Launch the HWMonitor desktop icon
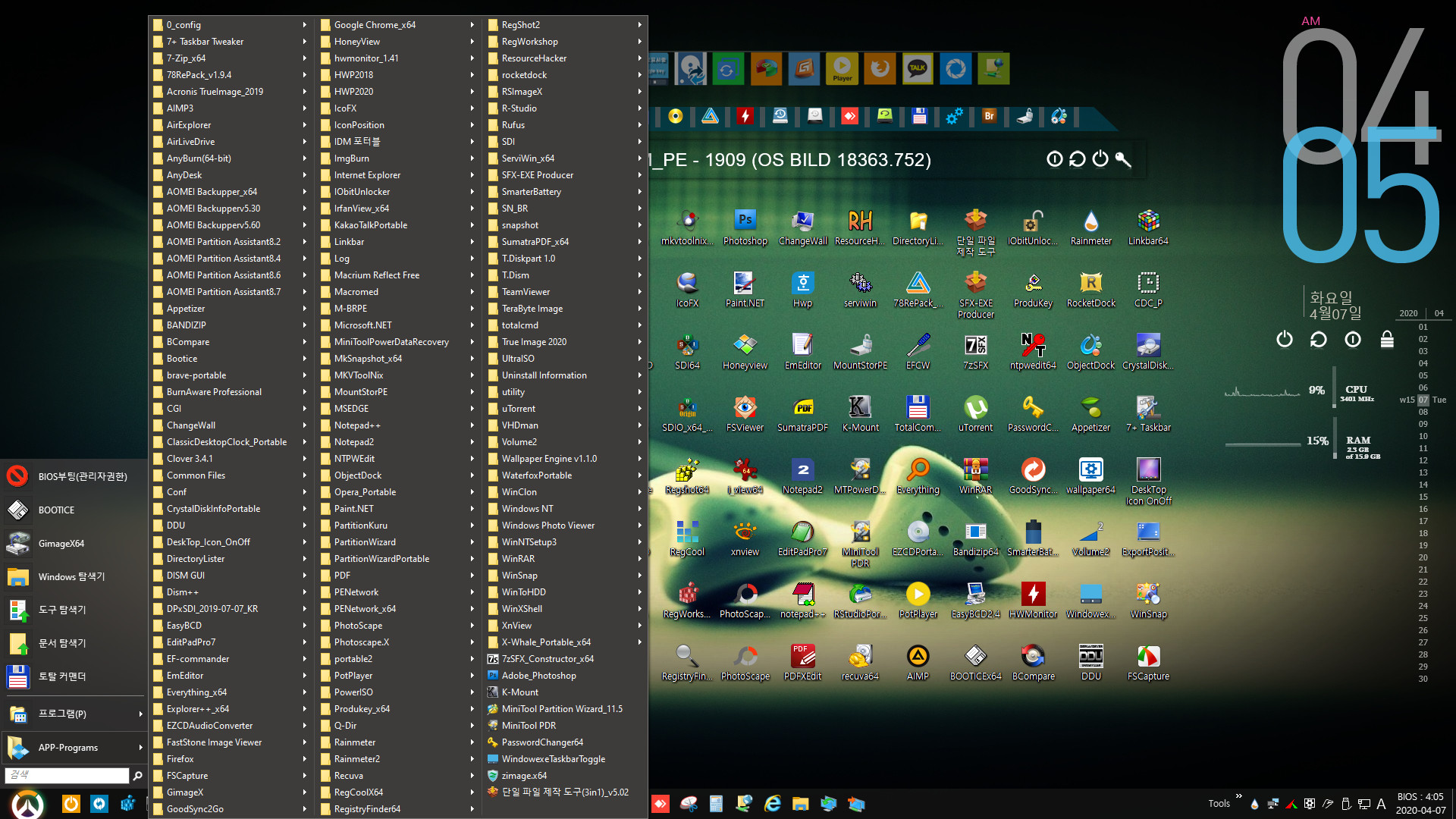This screenshot has width=1456, height=819. coord(1033,601)
